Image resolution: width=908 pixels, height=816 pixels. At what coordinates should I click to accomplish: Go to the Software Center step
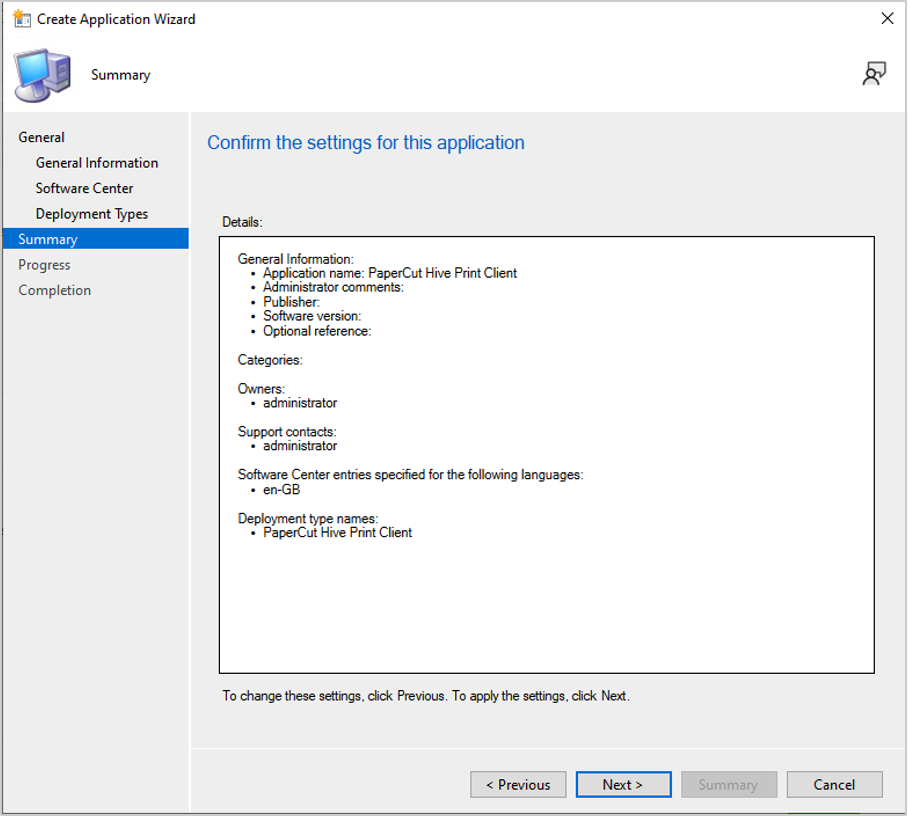pyautogui.click(x=85, y=188)
